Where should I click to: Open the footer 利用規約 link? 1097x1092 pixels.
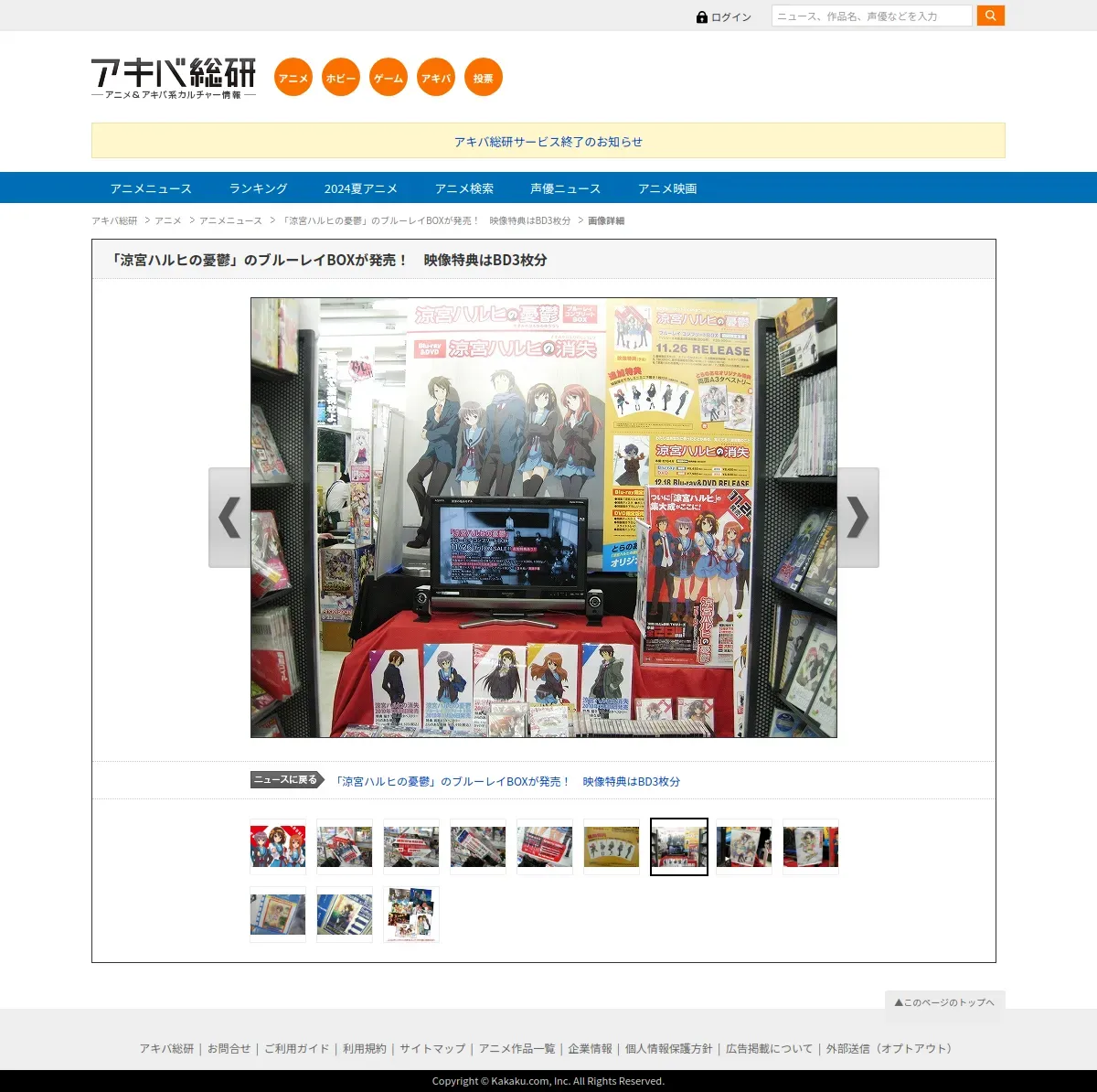(x=365, y=1049)
